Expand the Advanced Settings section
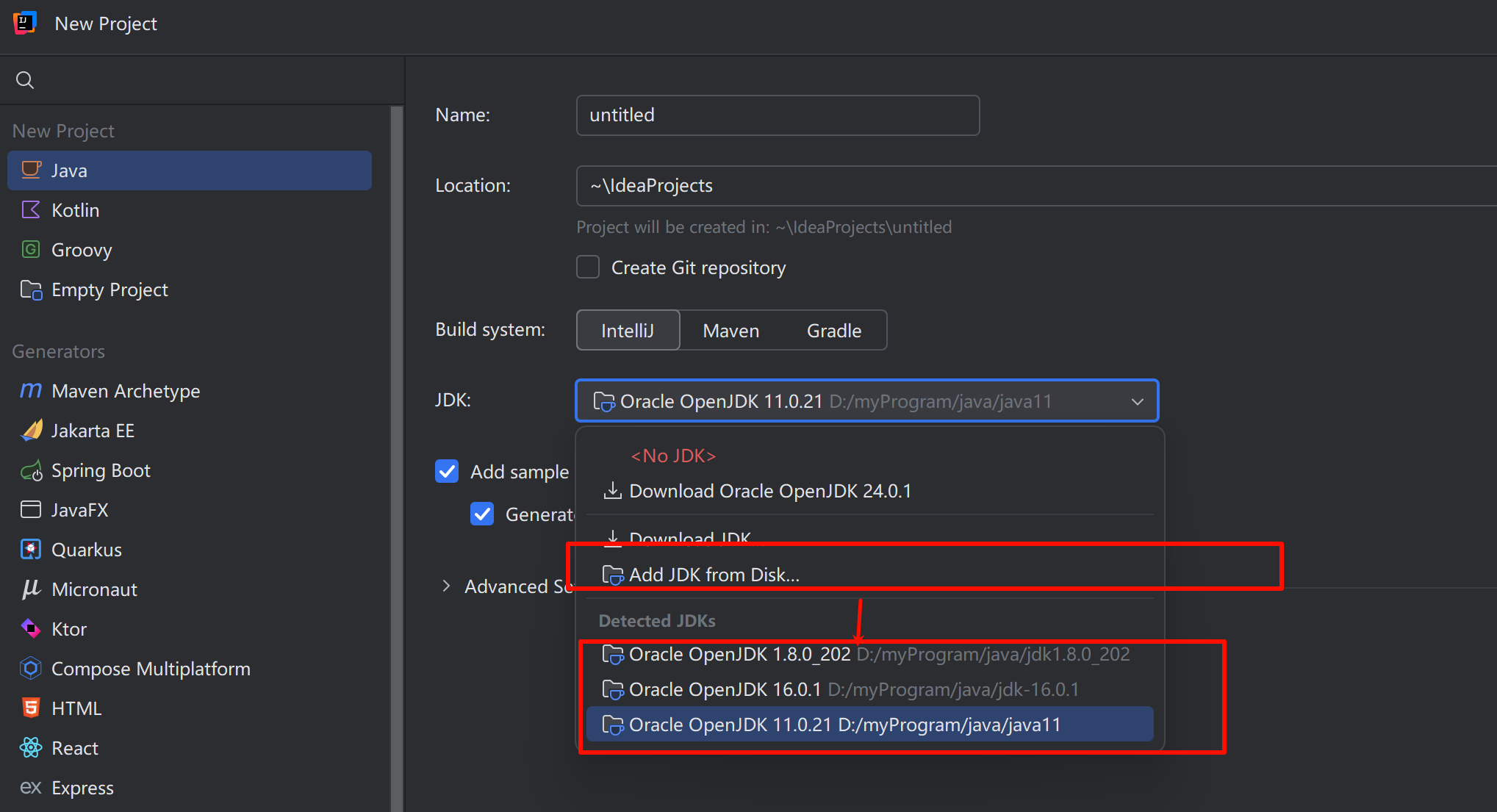Viewport: 1497px width, 812px height. click(446, 586)
